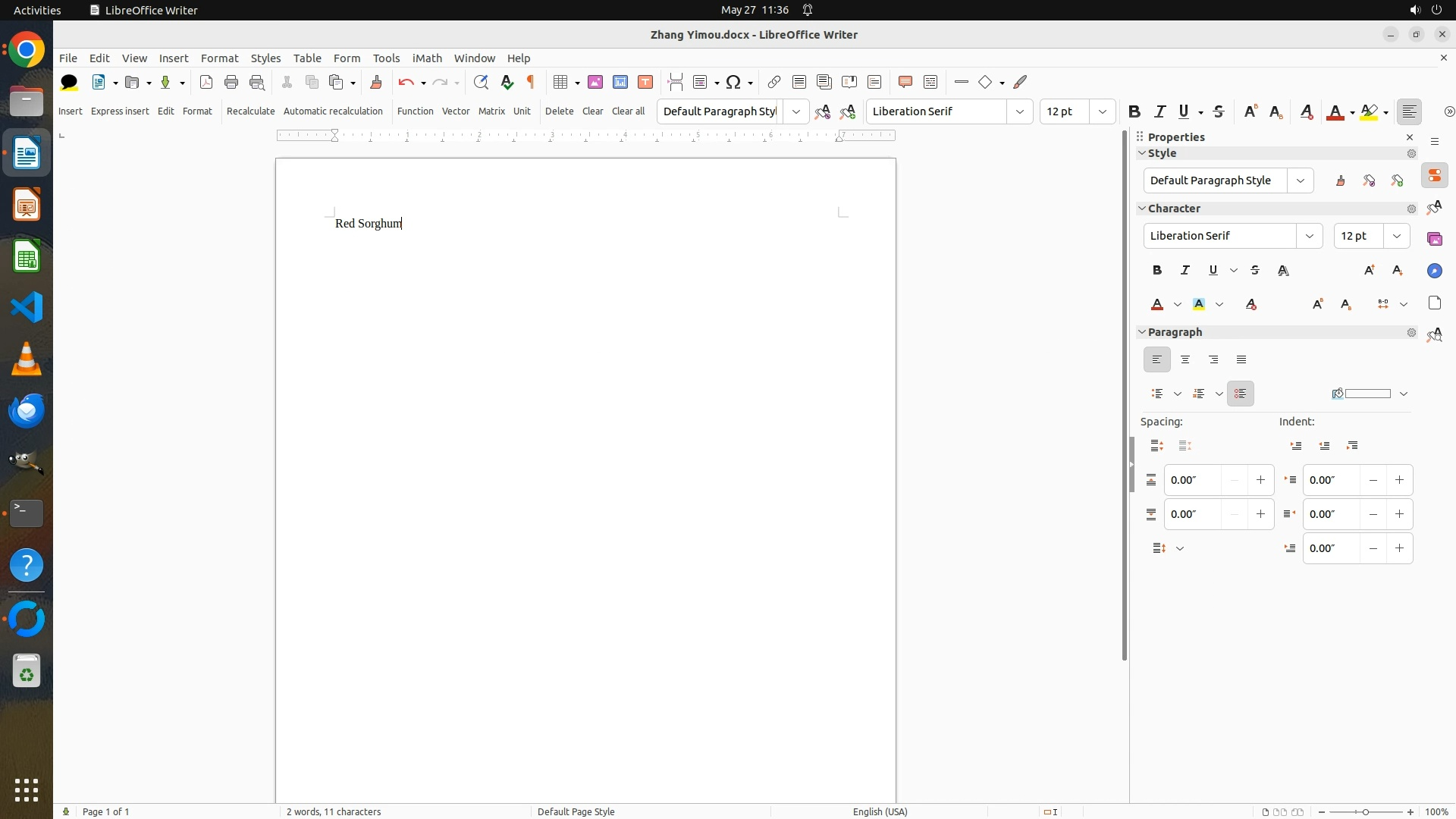Viewport: 1456px width, 819px height.
Task: Toggle formatting marks with the pilcrow icon
Action: coord(531,82)
